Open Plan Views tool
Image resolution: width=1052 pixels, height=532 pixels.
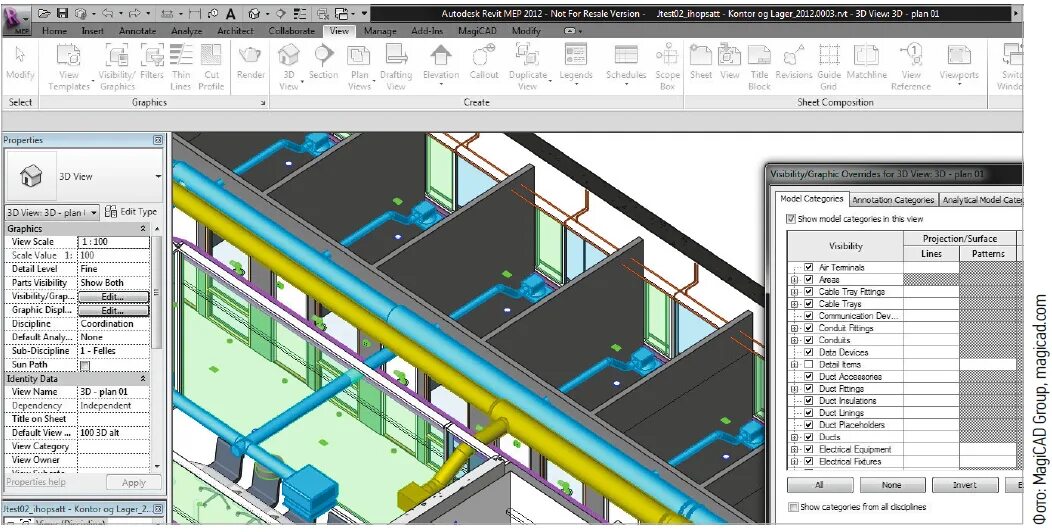(360, 67)
